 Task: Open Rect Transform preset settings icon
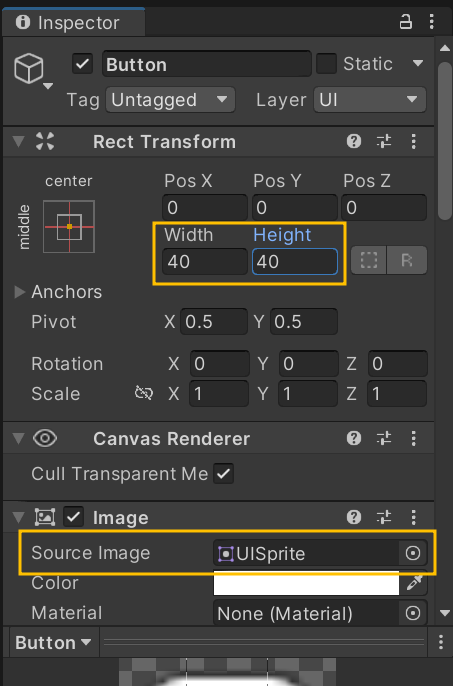point(384,141)
